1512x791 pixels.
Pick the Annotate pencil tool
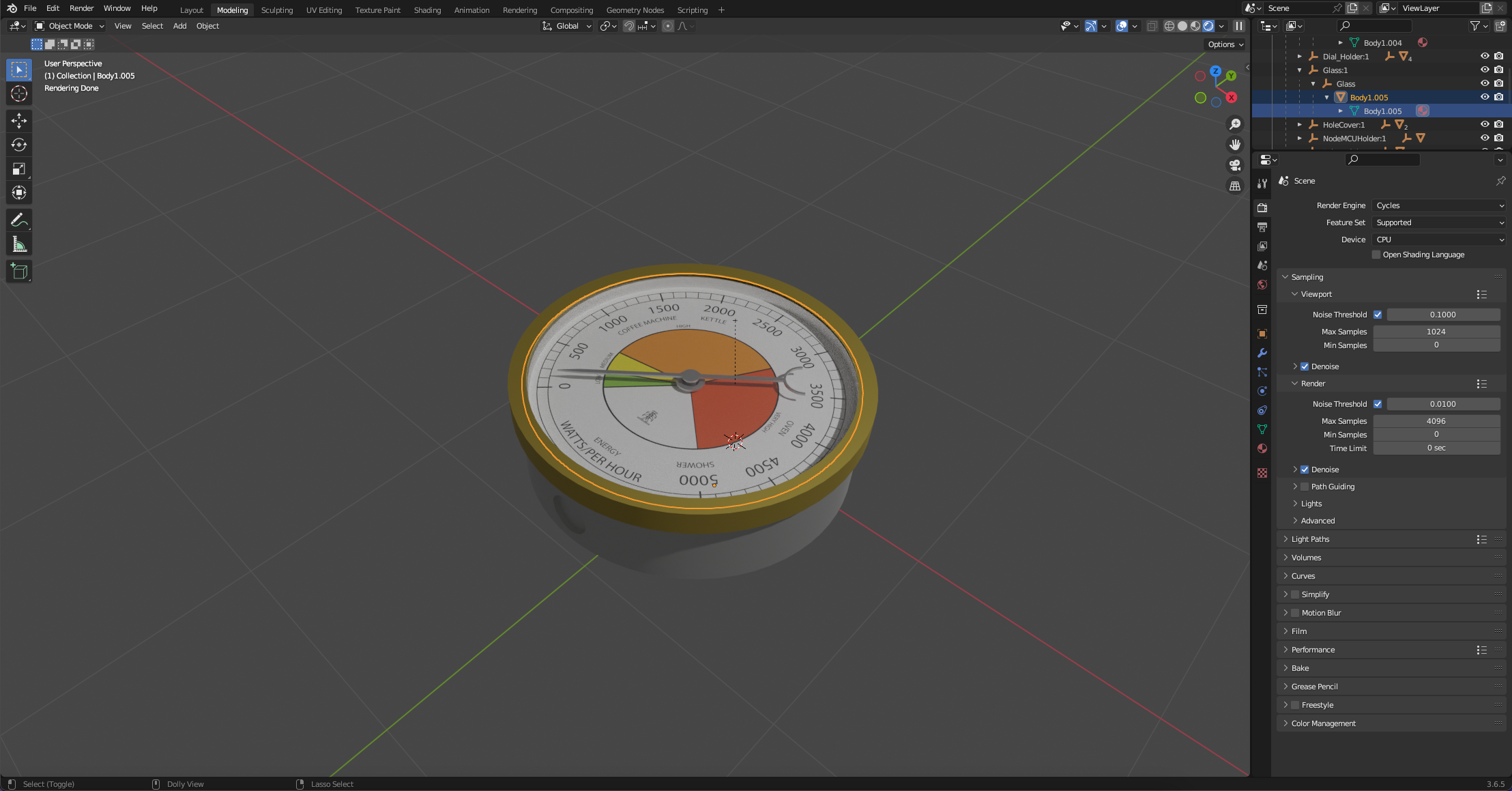[x=19, y=220]
